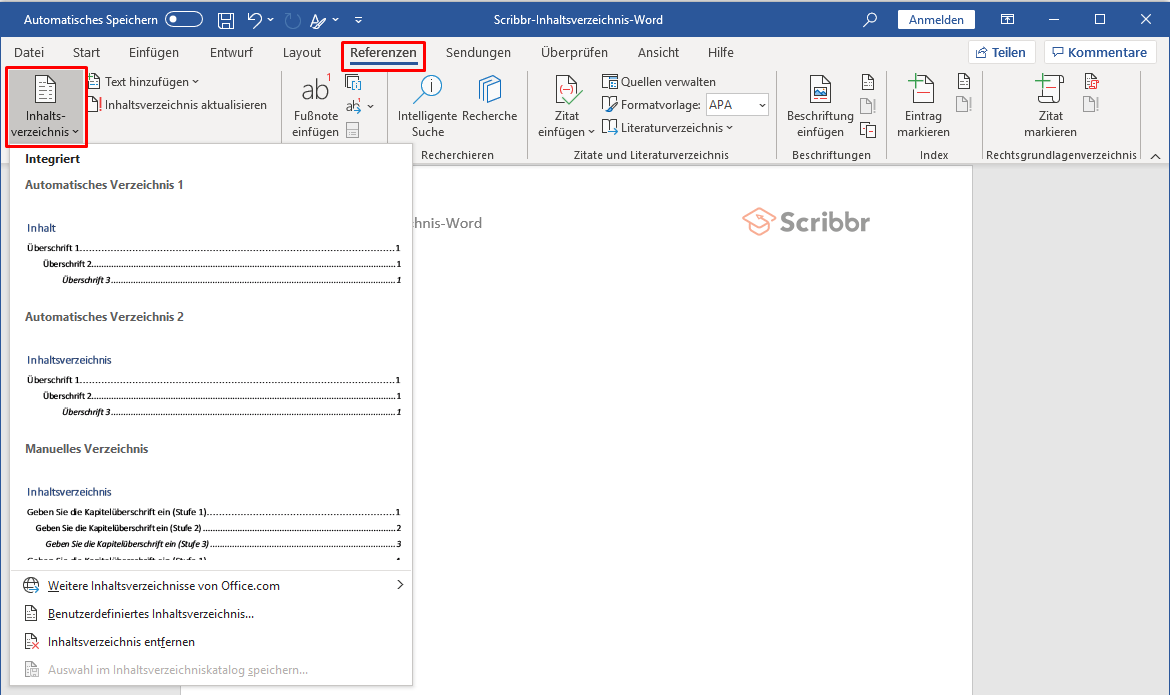
Task: Click the Teilen button
Action: 1001,52
